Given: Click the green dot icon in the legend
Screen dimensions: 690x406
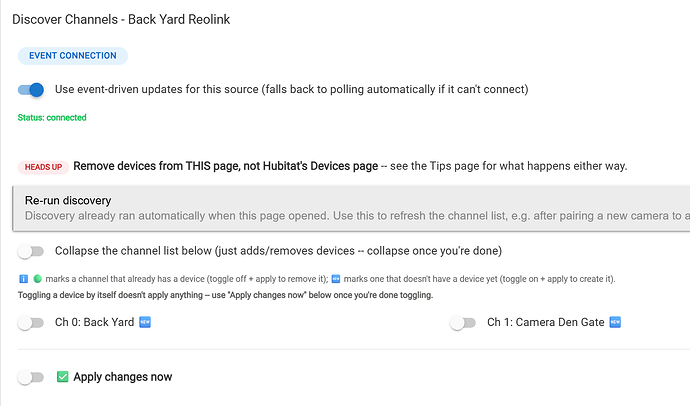Looking at the screenshot, I should pyautogui.click(x=37, y=279).
